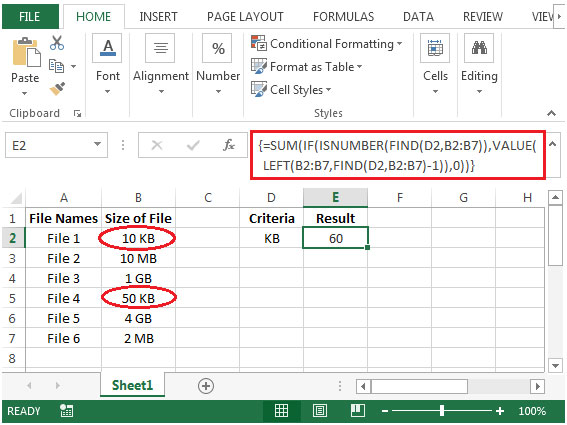This screenshot has width=567, height=425.
Task: Click horizontal scrollbar right arrow
Action: (537, 387)
